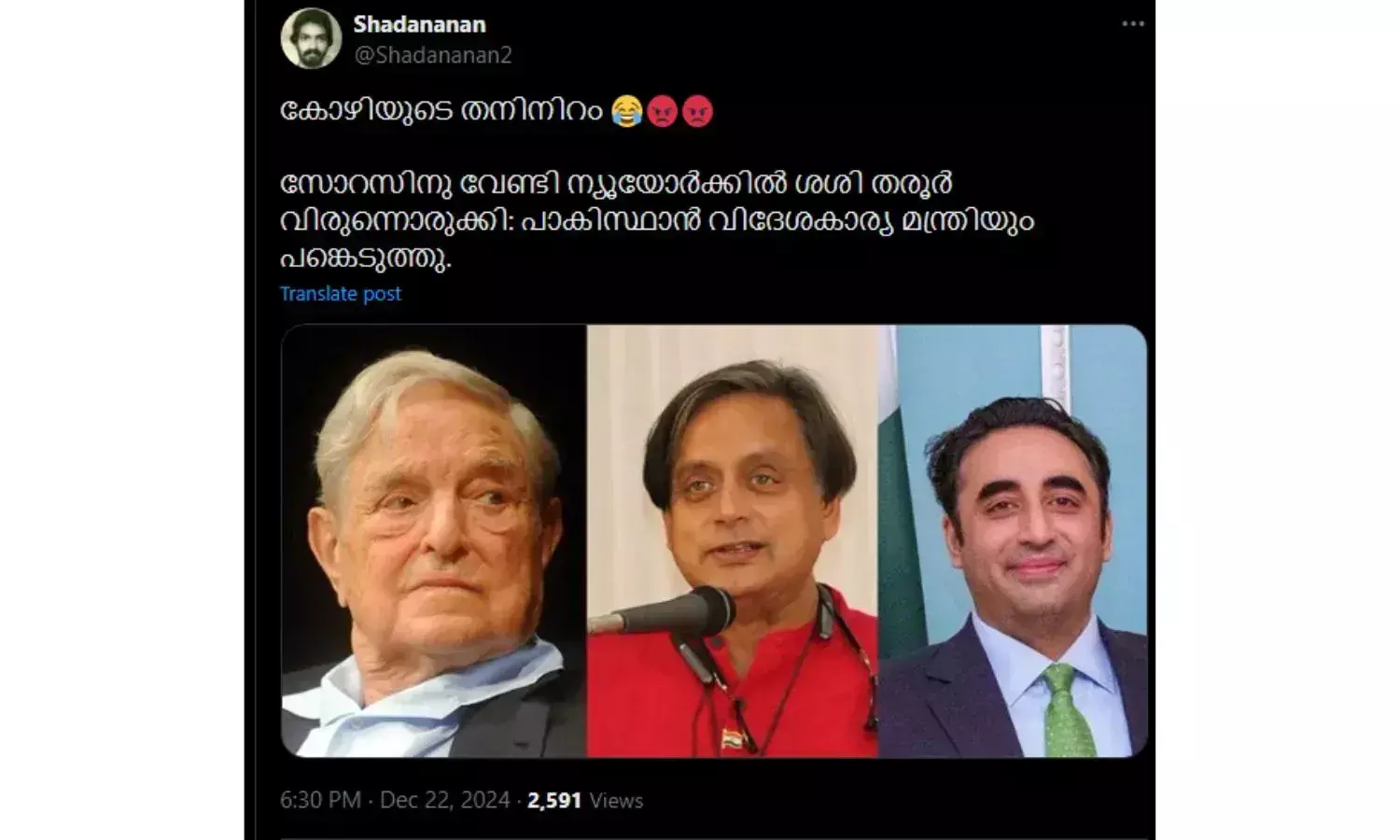The image size is (1400, 840).
Task: Click the Shadananan profile avatar
Action: point(311,38)
